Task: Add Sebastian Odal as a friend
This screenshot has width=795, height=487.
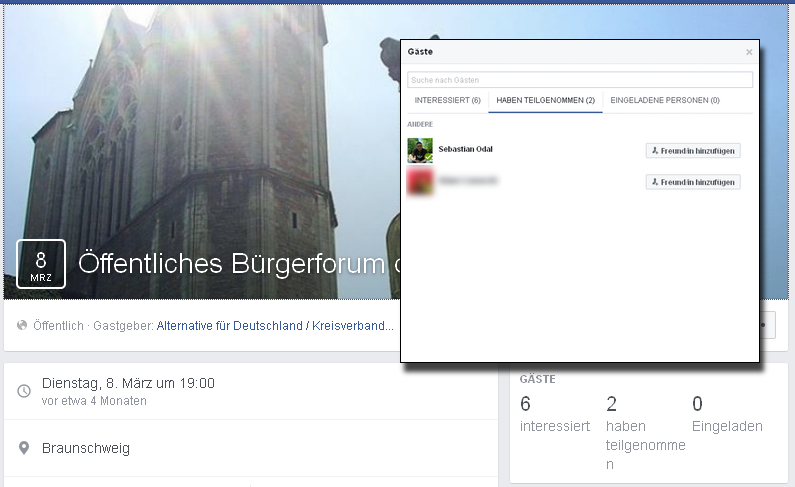Action: pos(693,151)
